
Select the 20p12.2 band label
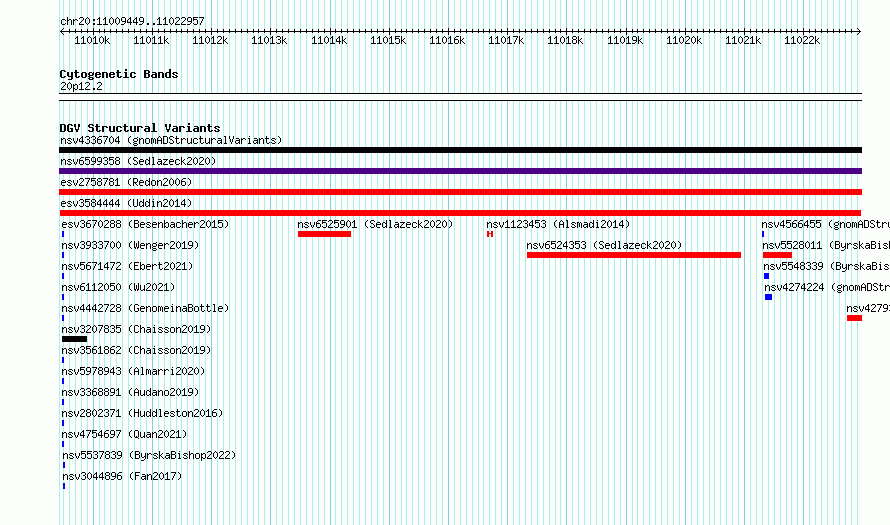click(x=81, y=86)
